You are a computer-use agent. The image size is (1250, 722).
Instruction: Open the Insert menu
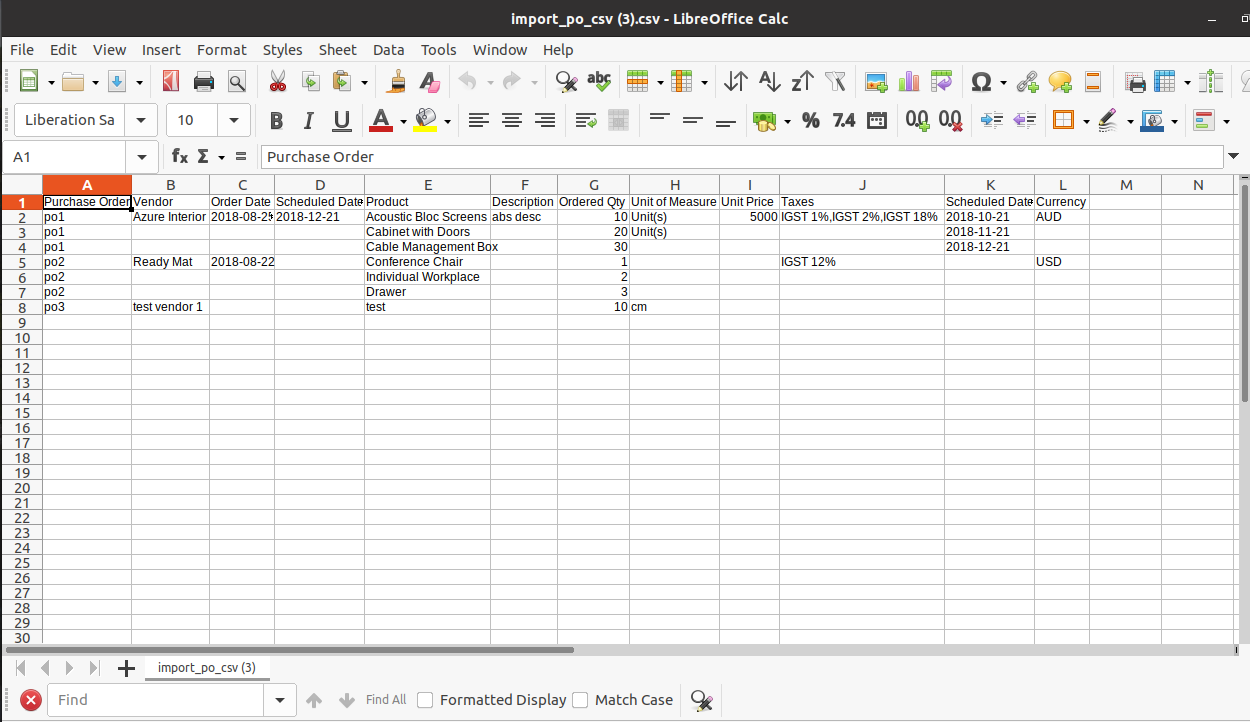(x=161, y=49)
